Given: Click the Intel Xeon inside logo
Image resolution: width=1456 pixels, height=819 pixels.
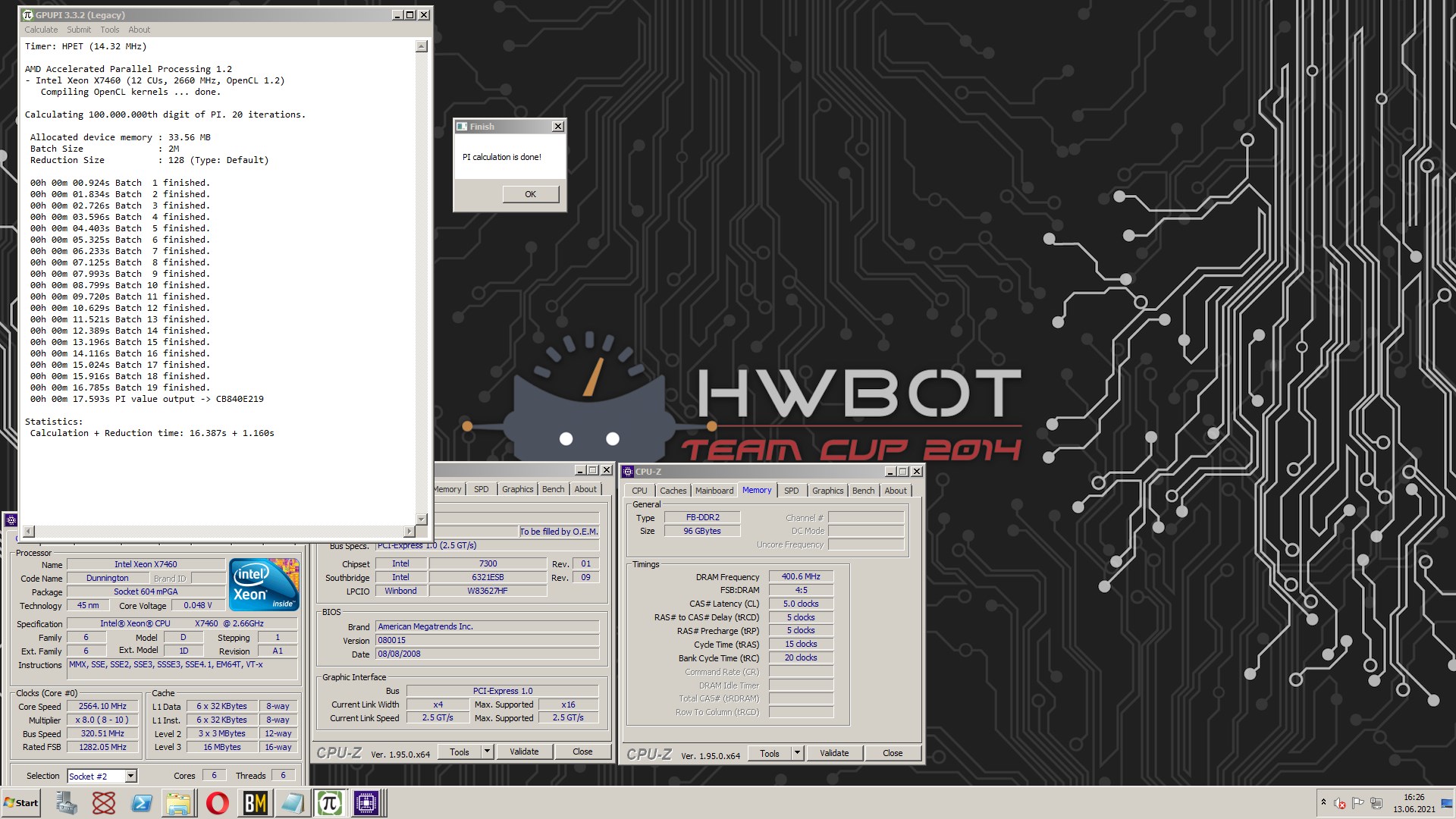Looking at the screenshot, I should coord(264,585).
